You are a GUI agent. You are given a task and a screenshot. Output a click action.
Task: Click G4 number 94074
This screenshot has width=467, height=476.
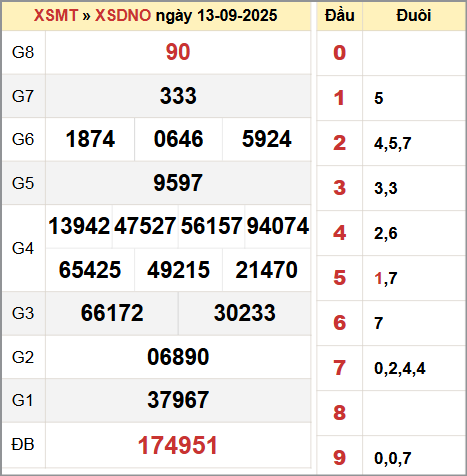(x=278, y=226)
